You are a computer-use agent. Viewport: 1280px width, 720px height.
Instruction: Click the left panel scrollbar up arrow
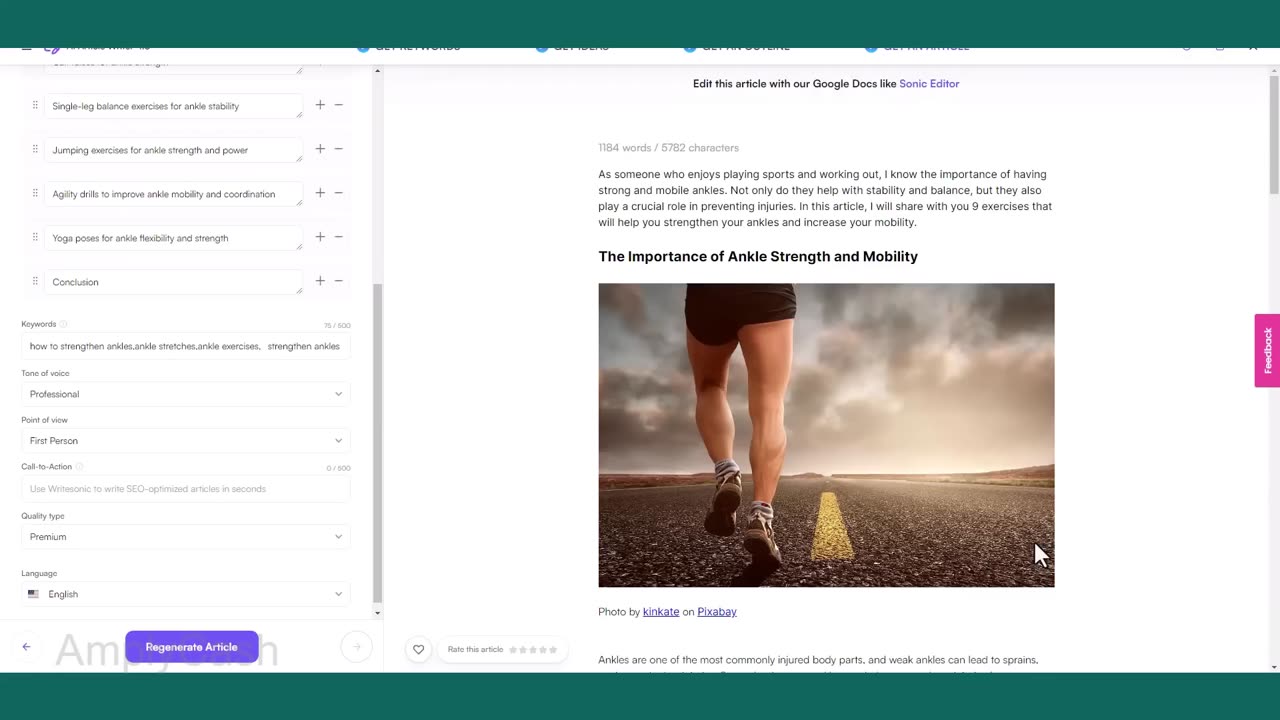coord(377,71)
